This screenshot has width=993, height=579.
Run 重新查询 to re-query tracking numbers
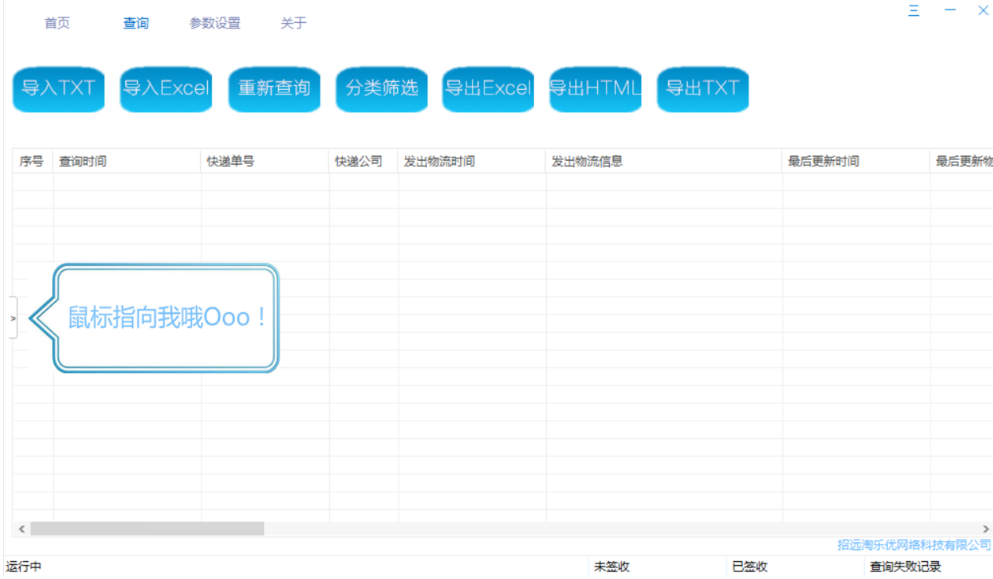[274, 89]
